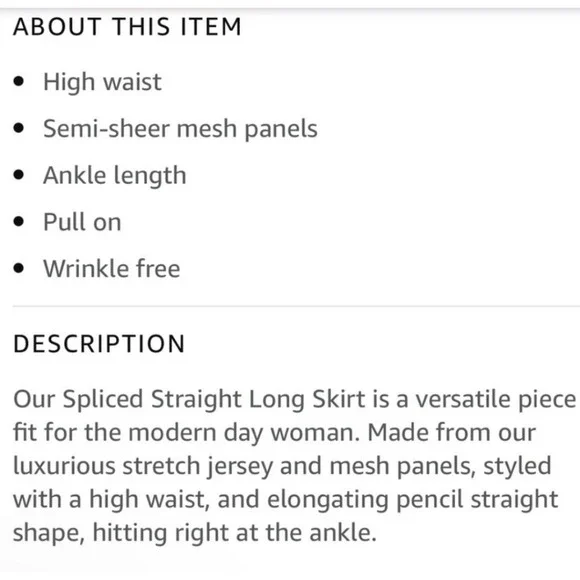Click the bullet dot beside Semi-sheer mesh panels
The height and width of the screenshot is (580, 580).
[x=18, y=128]
